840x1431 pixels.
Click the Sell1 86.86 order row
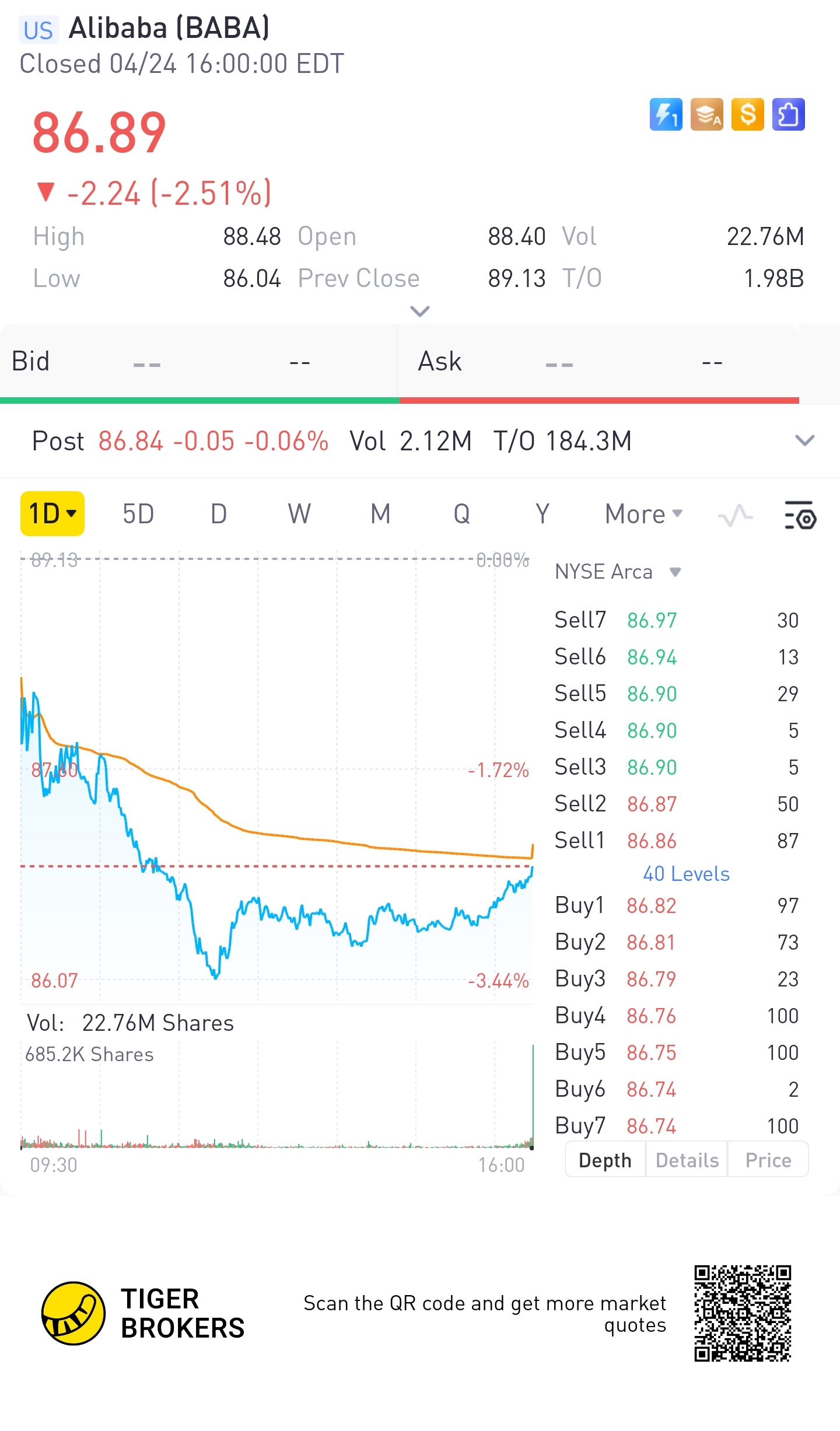pos(676,841)
